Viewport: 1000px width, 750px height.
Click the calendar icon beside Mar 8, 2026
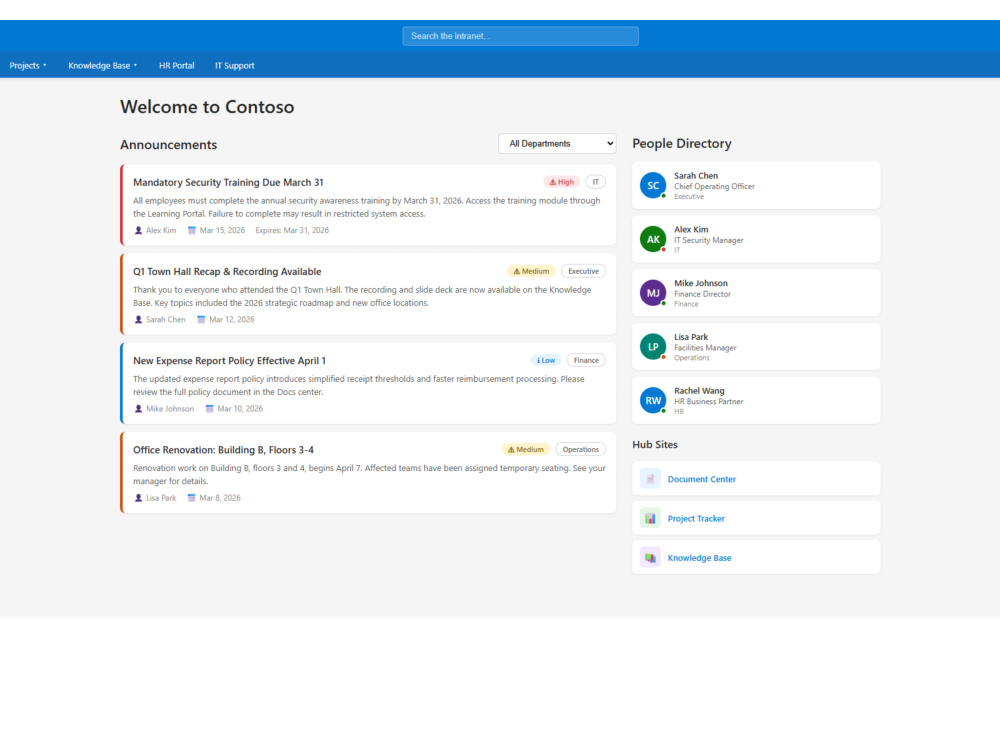pos(191,498)
